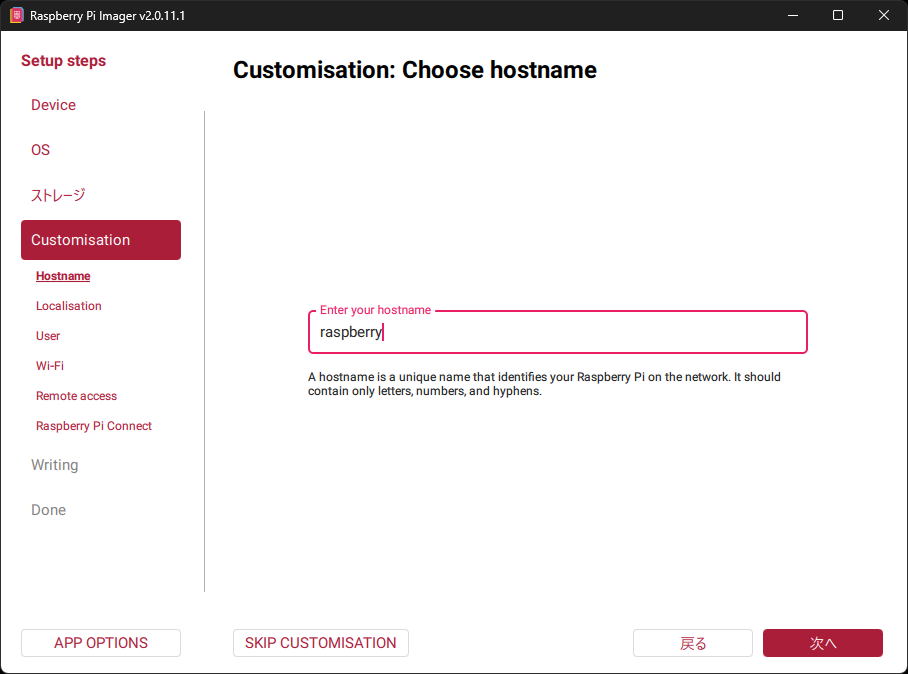This screenshot has height=674, width=908.
Task: Open the Localisation sub-step
Action: coord(68,306)
